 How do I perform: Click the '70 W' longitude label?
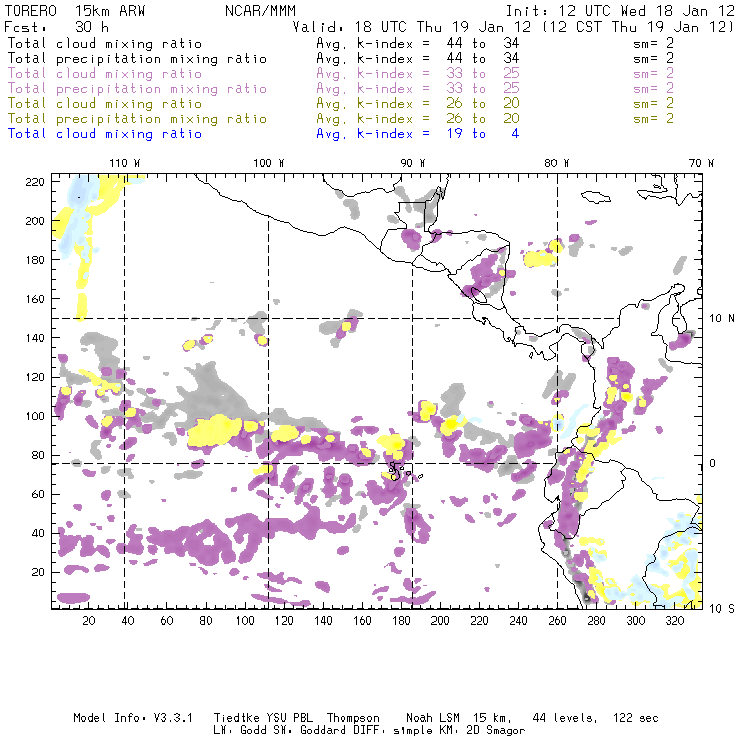[x=701, y=163]
